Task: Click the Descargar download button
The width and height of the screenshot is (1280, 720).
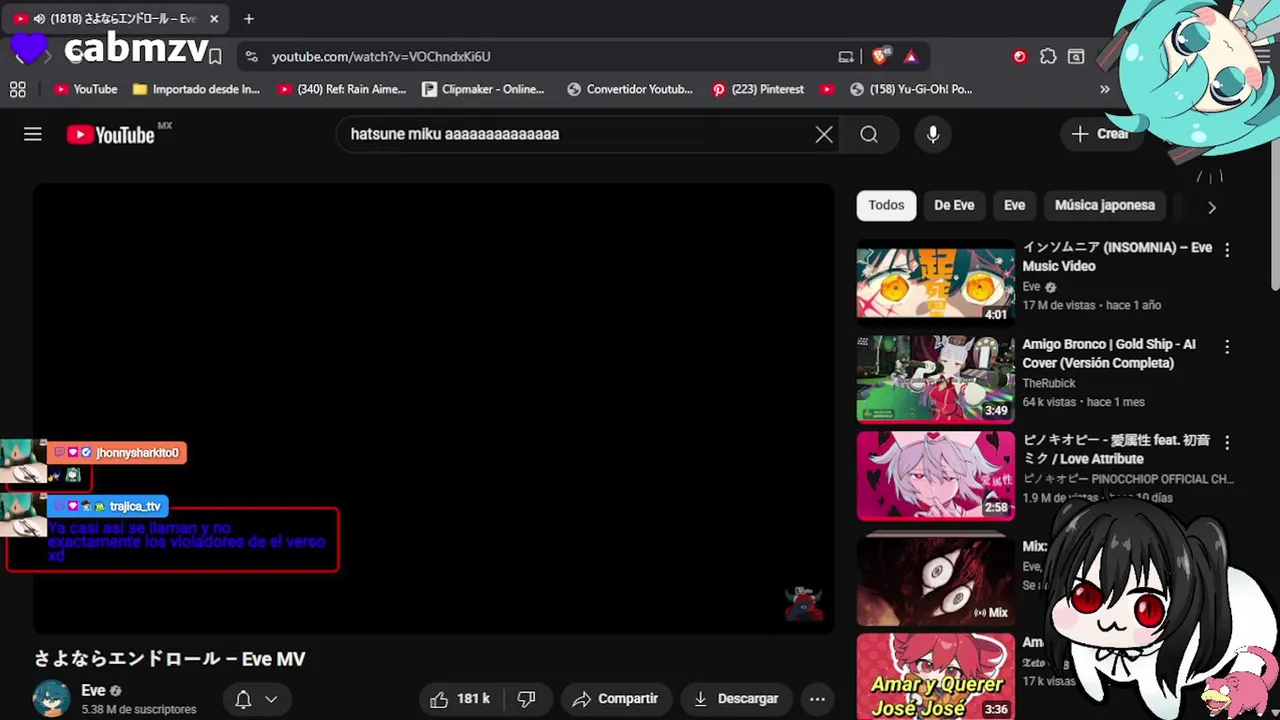Action: coord(736,699)
